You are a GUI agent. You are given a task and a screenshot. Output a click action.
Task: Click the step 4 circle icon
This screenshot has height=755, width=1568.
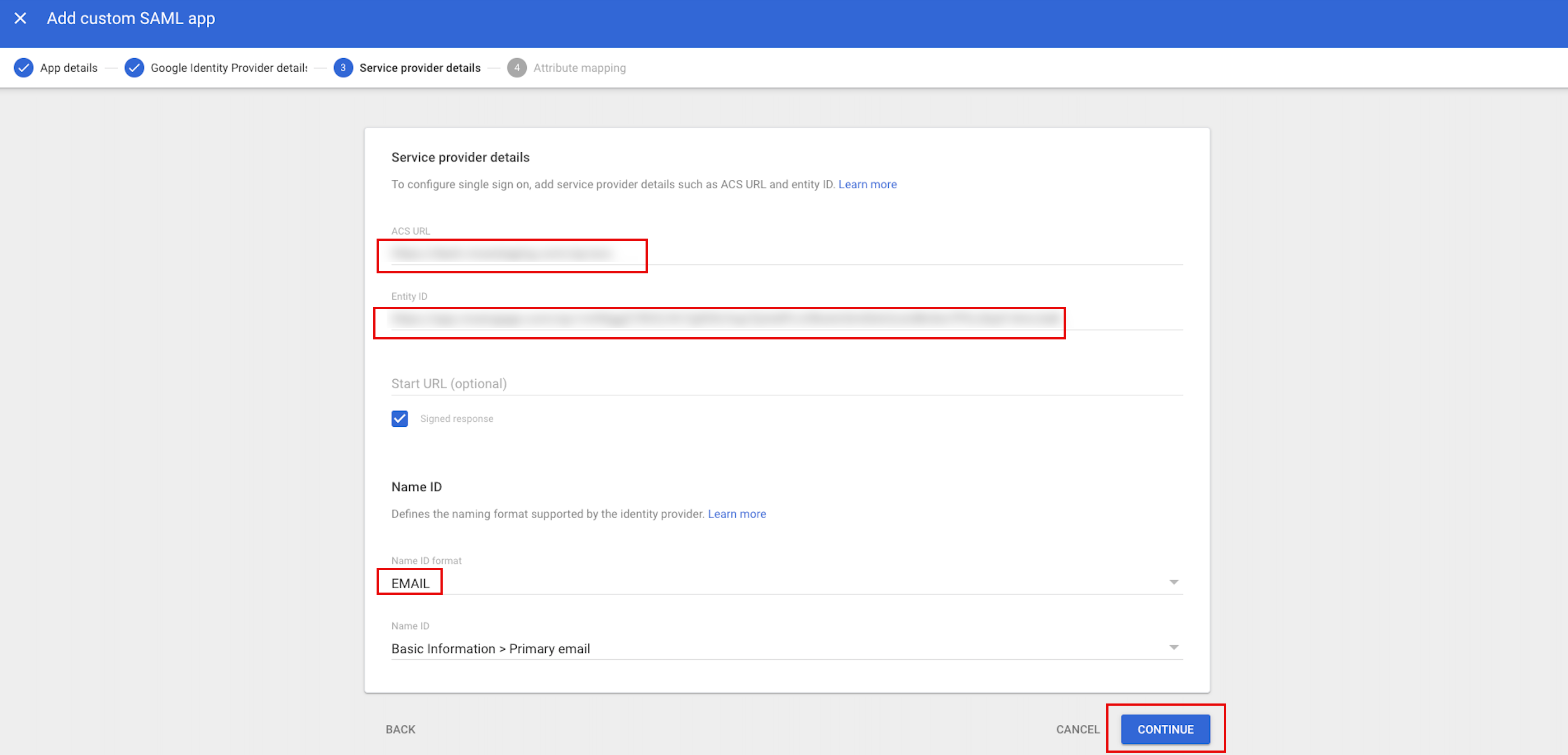click(516, 68)
